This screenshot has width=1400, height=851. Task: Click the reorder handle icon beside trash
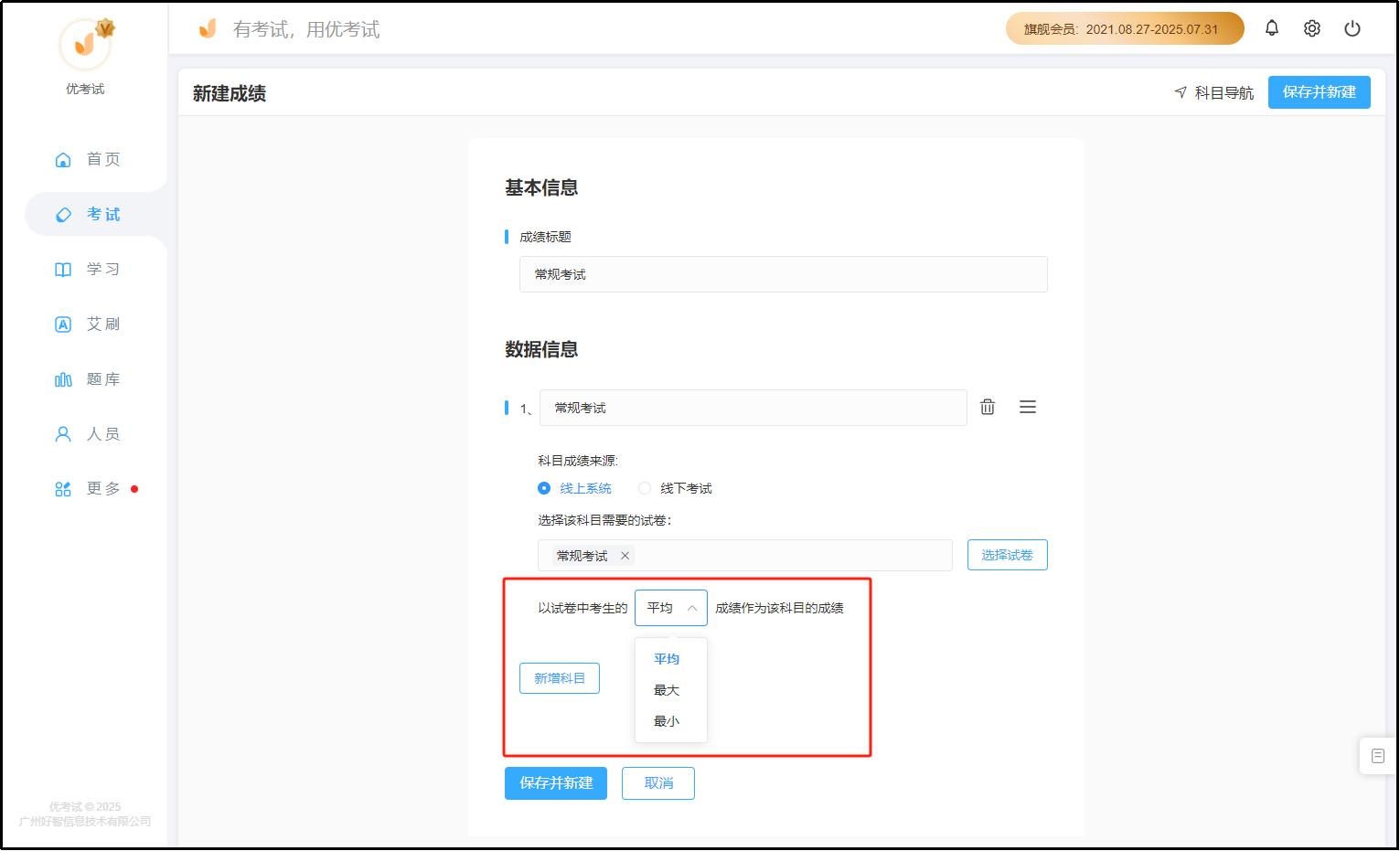(1027, 406)
